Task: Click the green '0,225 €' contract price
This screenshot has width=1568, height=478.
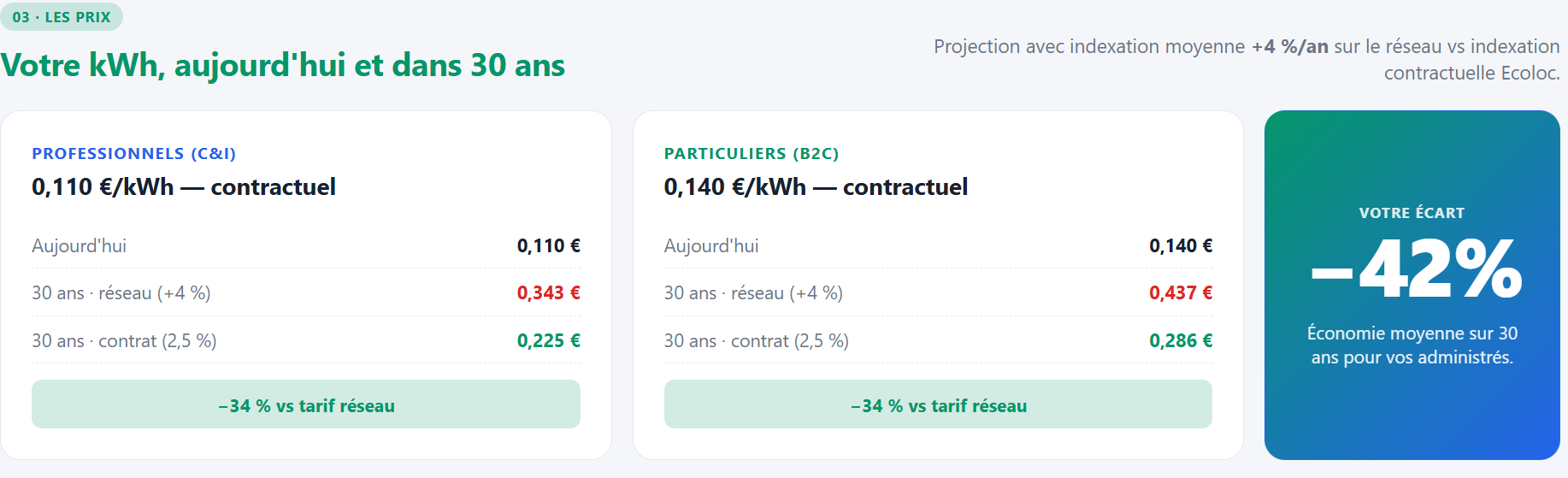Action: pyautogui.click(x=548, y=341)
